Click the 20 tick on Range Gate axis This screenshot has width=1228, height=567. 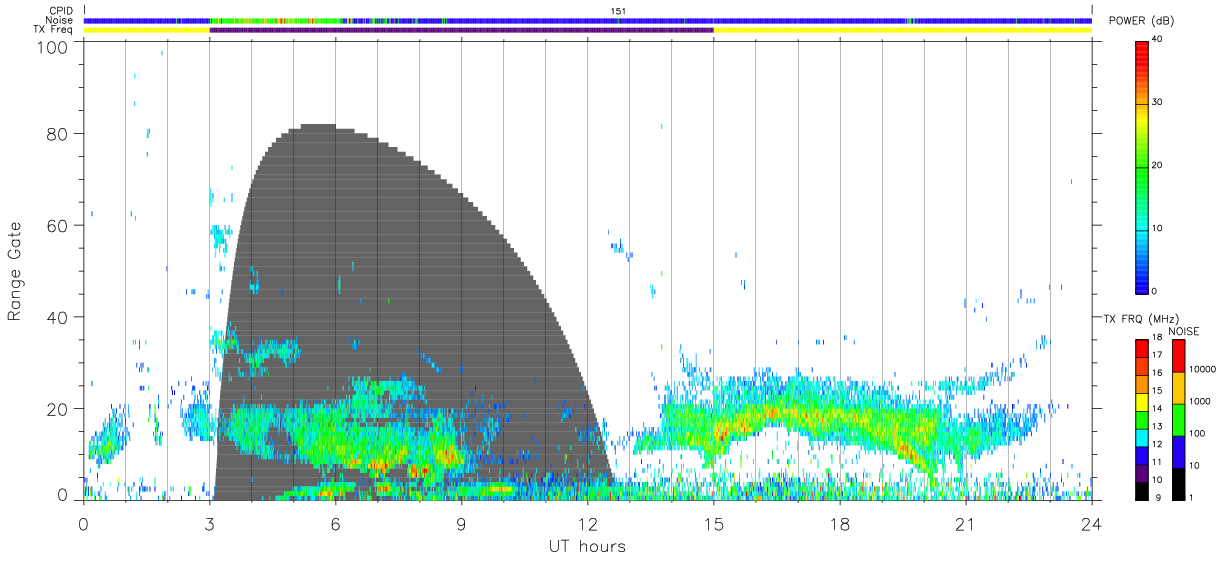[58, 409]
